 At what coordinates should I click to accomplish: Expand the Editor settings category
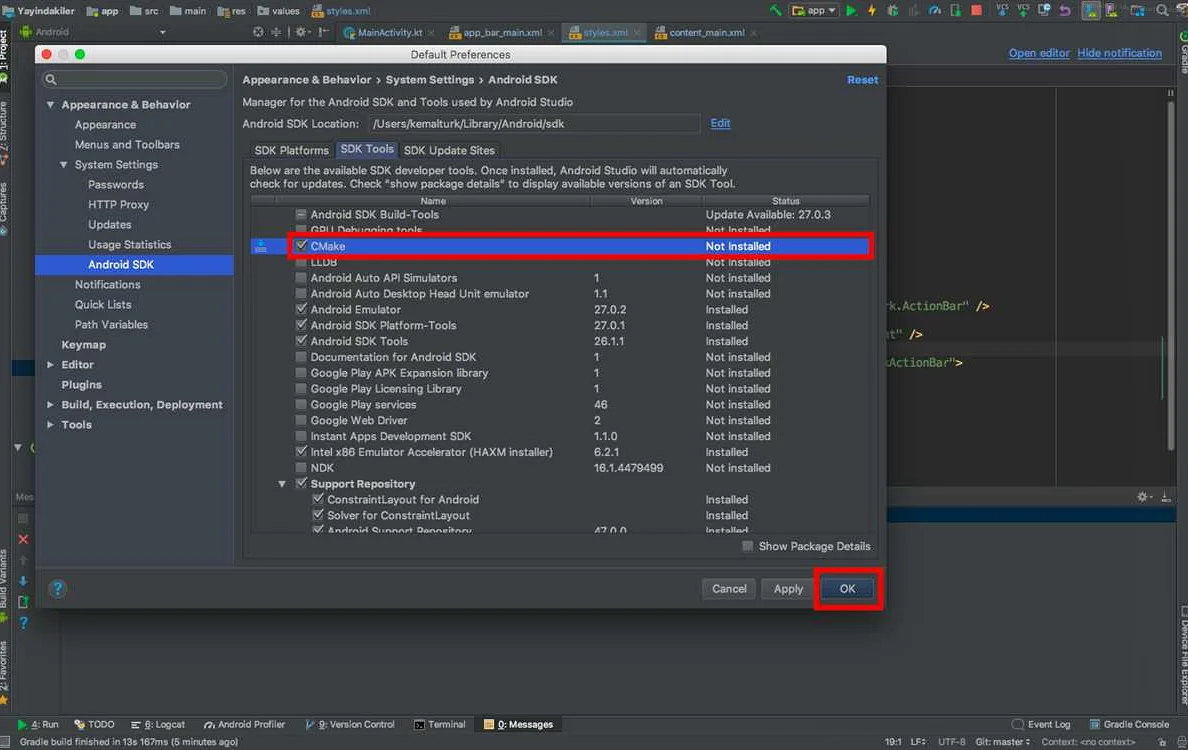coord(51,365)
